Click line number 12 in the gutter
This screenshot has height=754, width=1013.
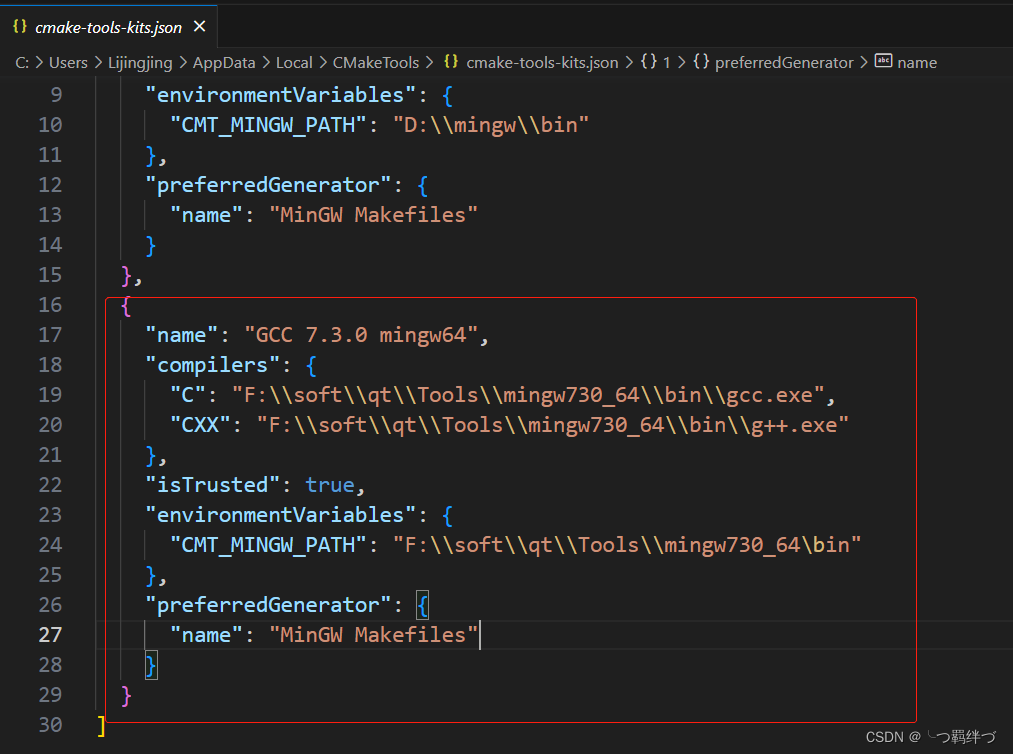(50, 185)
